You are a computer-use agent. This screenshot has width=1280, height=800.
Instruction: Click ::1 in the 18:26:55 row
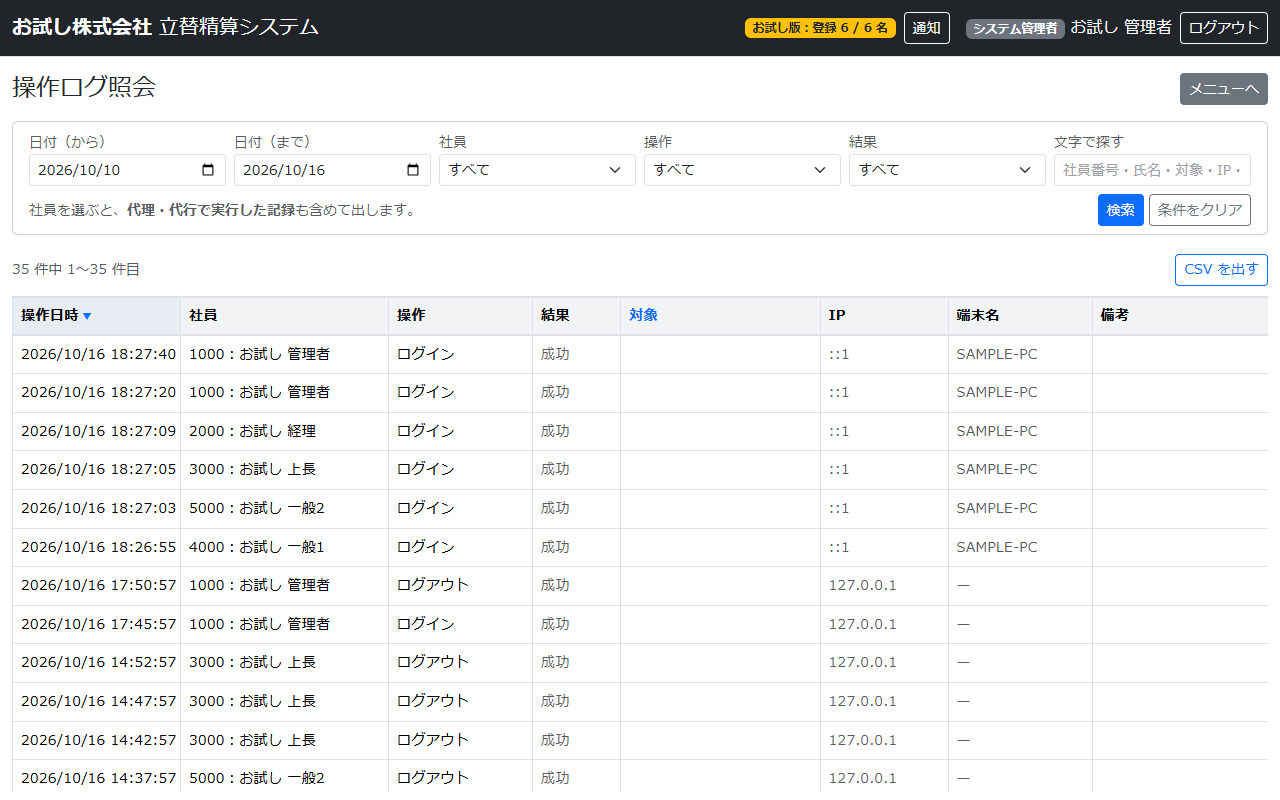point(839,547)
